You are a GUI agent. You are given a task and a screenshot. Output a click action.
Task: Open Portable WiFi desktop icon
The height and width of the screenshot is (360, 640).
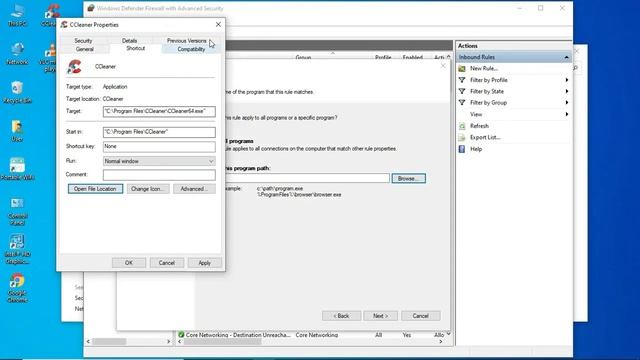[x=17, y=169]
